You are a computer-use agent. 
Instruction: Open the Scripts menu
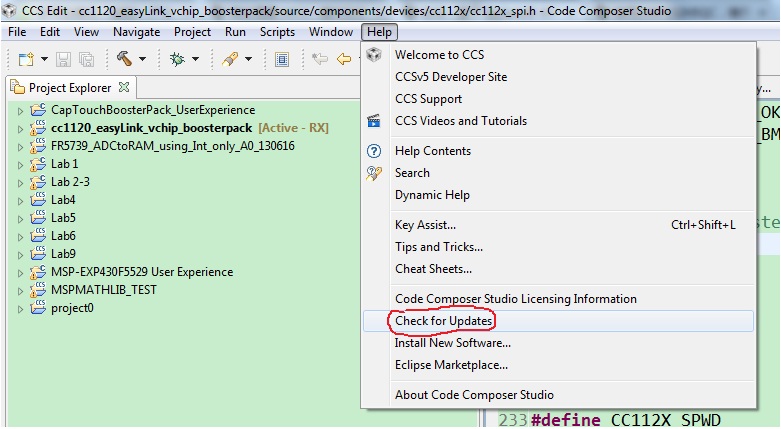(277, 32)
